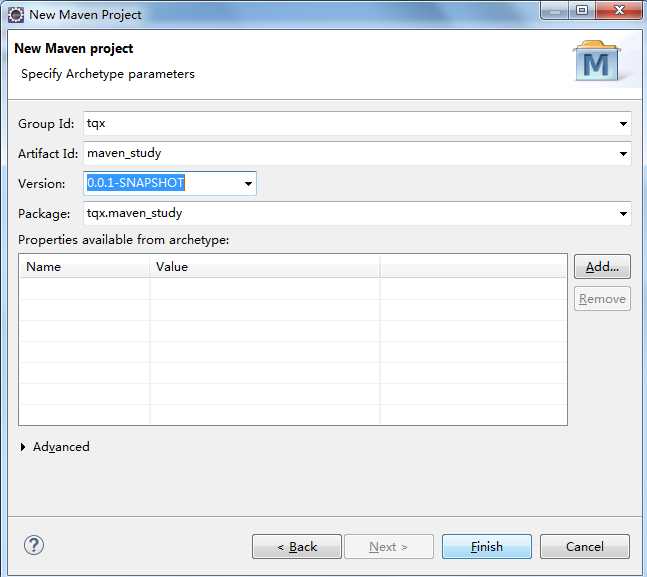Open the Help icon at bottom left
The height and width of the screenshot is (577, 647).
34,545
